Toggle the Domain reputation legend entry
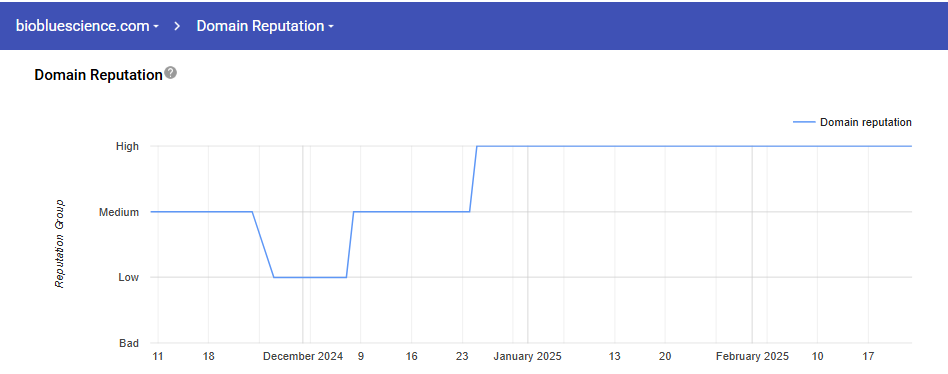 click(x=852, y=122)
